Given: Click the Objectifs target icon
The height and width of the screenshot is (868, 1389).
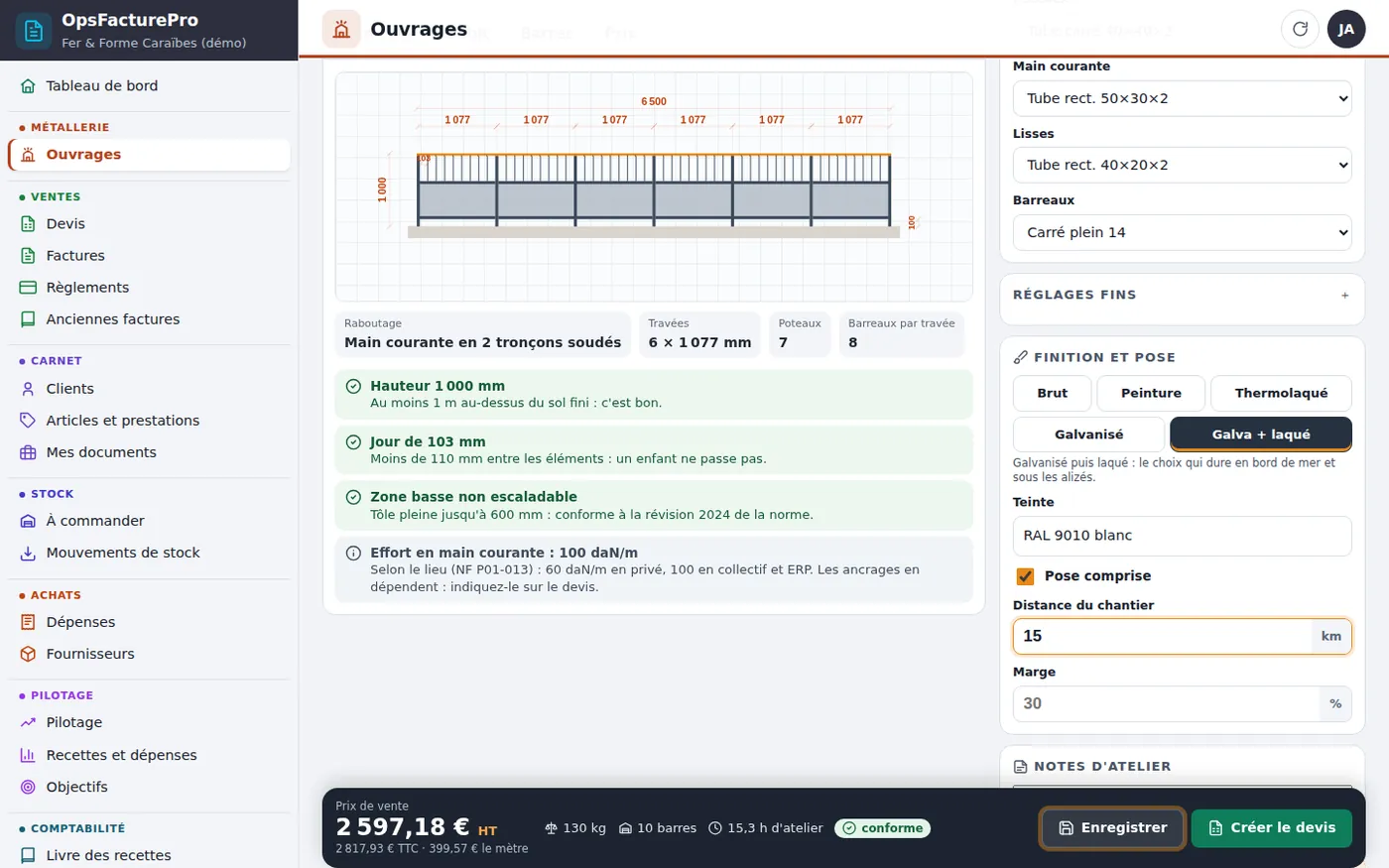Looking at the screenshot, I should 28,787.
